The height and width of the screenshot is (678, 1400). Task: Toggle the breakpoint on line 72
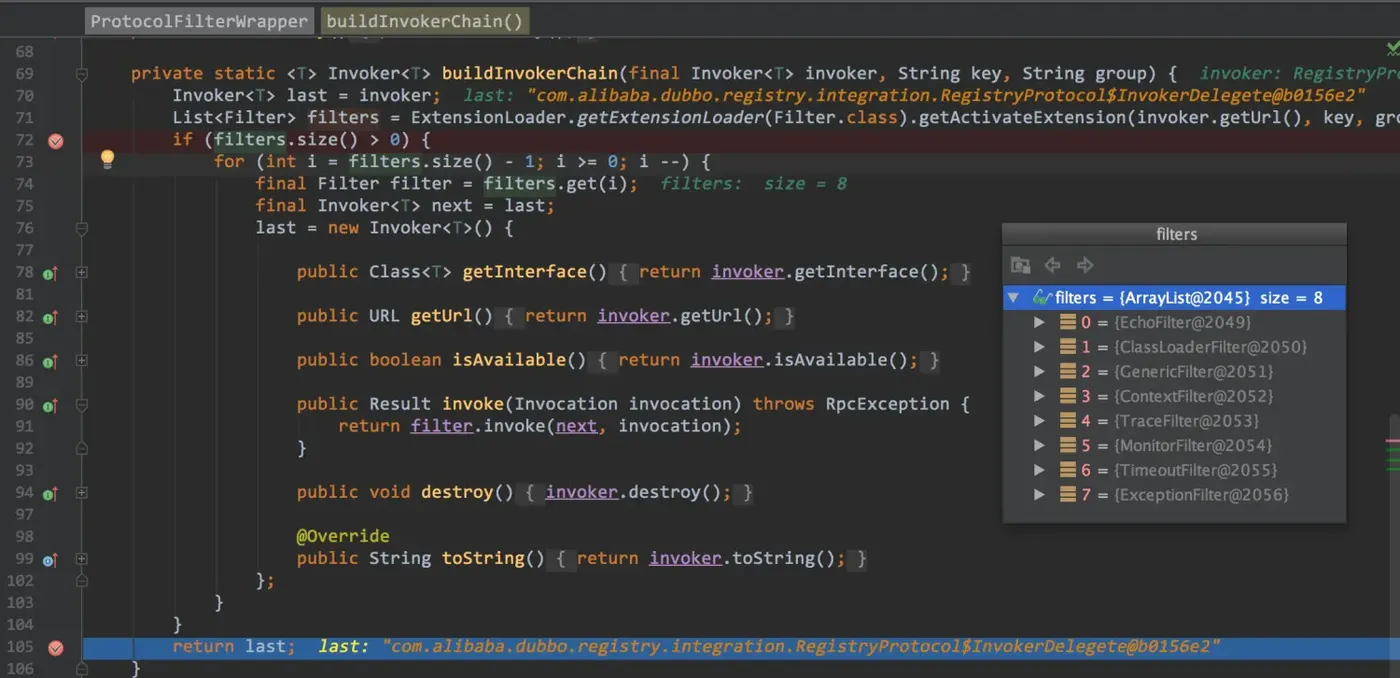tap(56, 140)
